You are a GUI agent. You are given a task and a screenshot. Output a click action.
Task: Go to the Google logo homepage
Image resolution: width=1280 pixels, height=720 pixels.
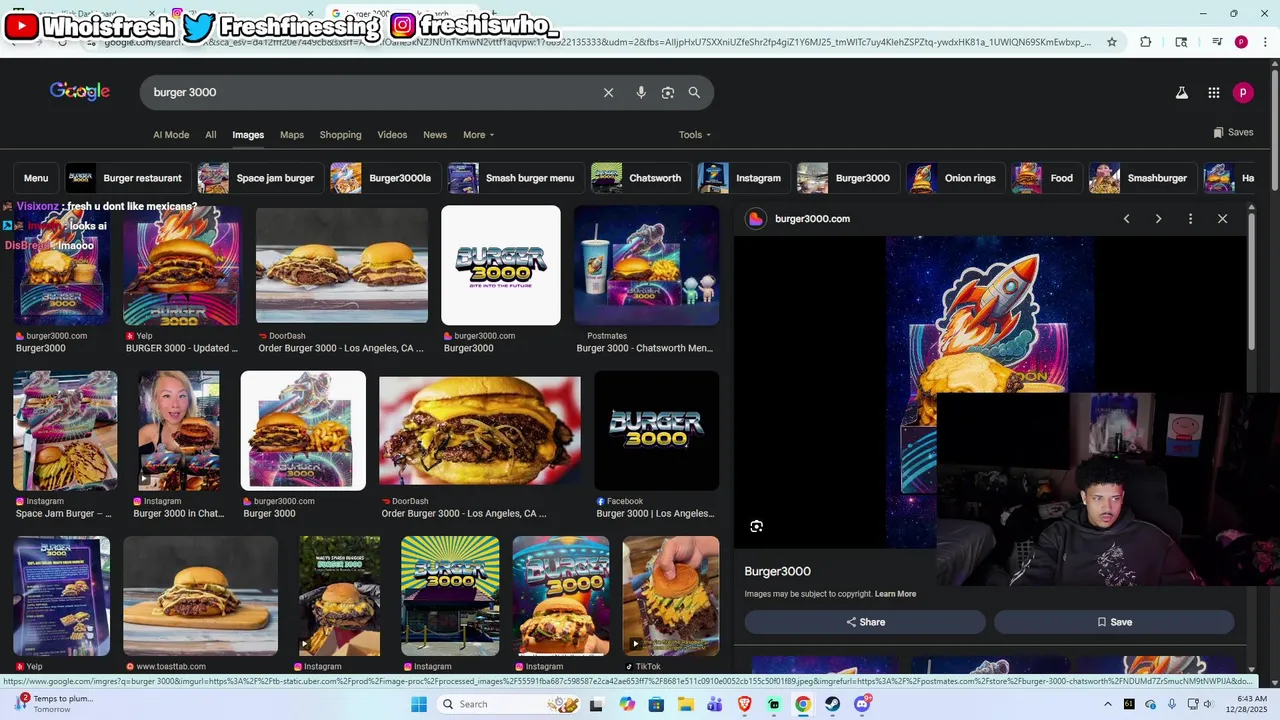point(80,91)
